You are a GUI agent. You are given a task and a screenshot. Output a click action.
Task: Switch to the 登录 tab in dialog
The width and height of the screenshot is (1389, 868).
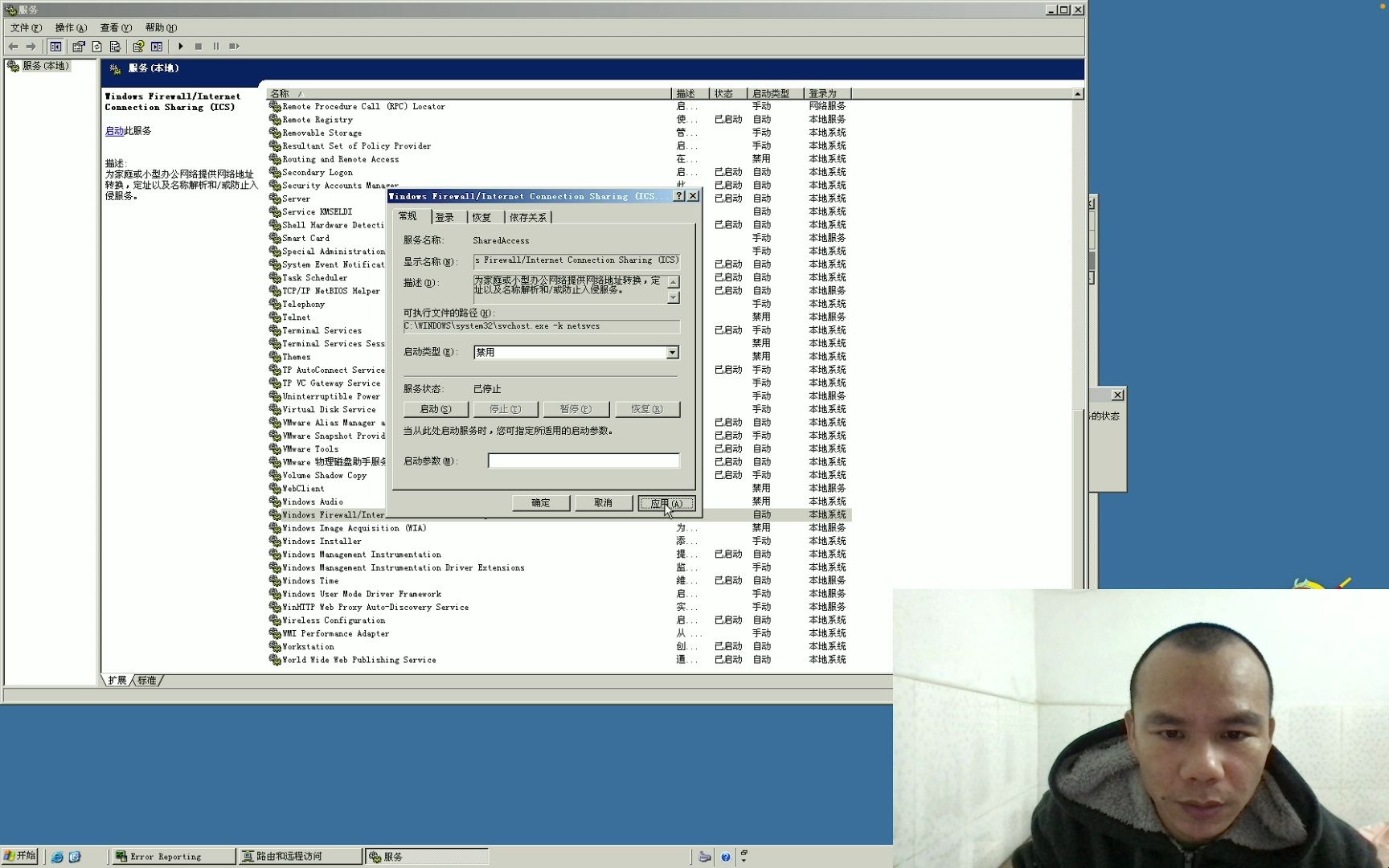click(x=445, y=218)
